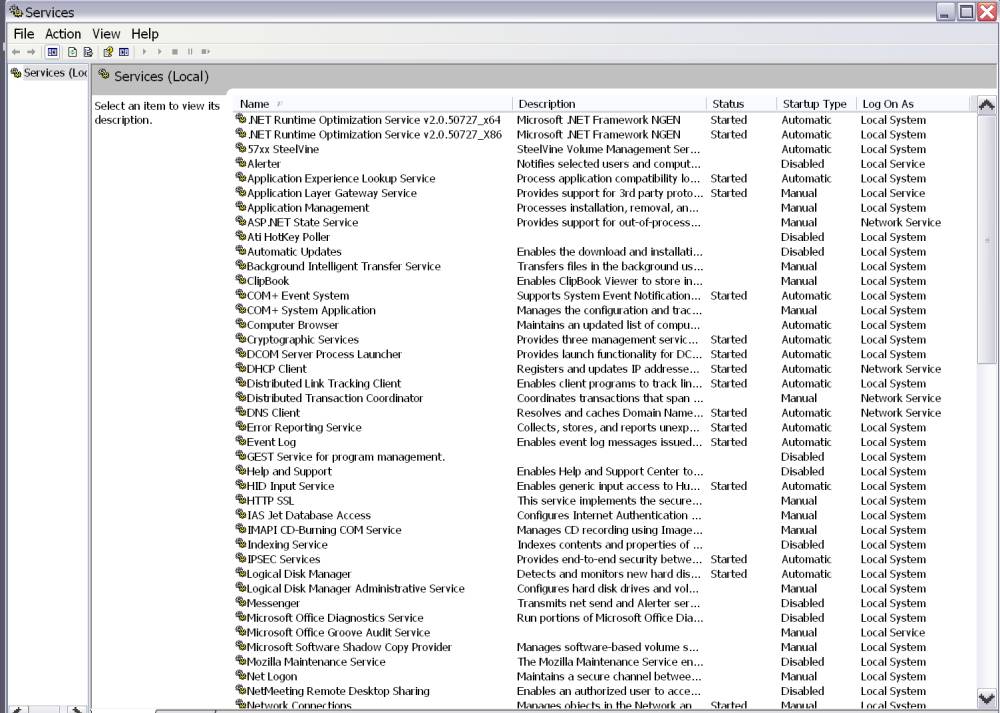Open Help from the toolbar question-mark icon
Image resolution: width=1000 pixels, height=713 pixels.
108,52
